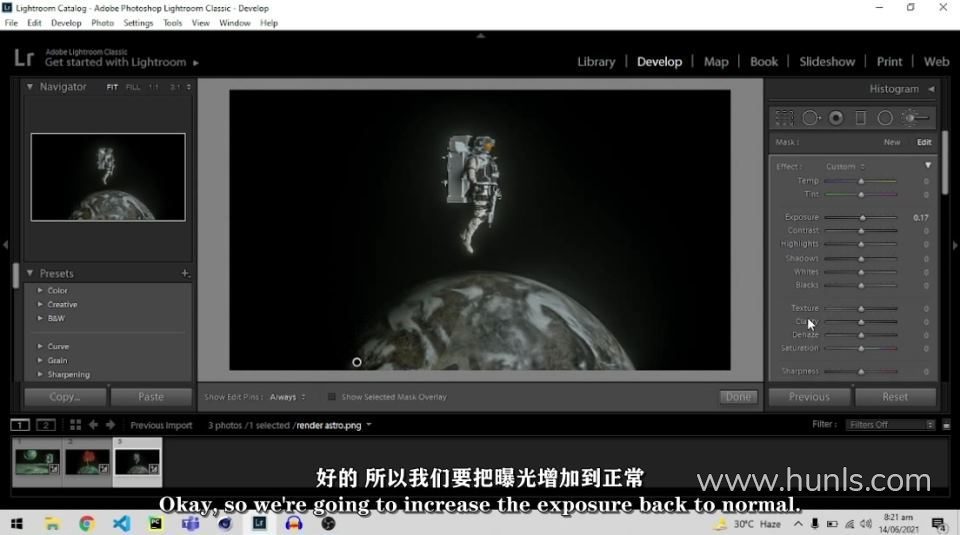Click the second window view button 2
960x535 pixels.
pyautogui.click(x=45, y=424)
